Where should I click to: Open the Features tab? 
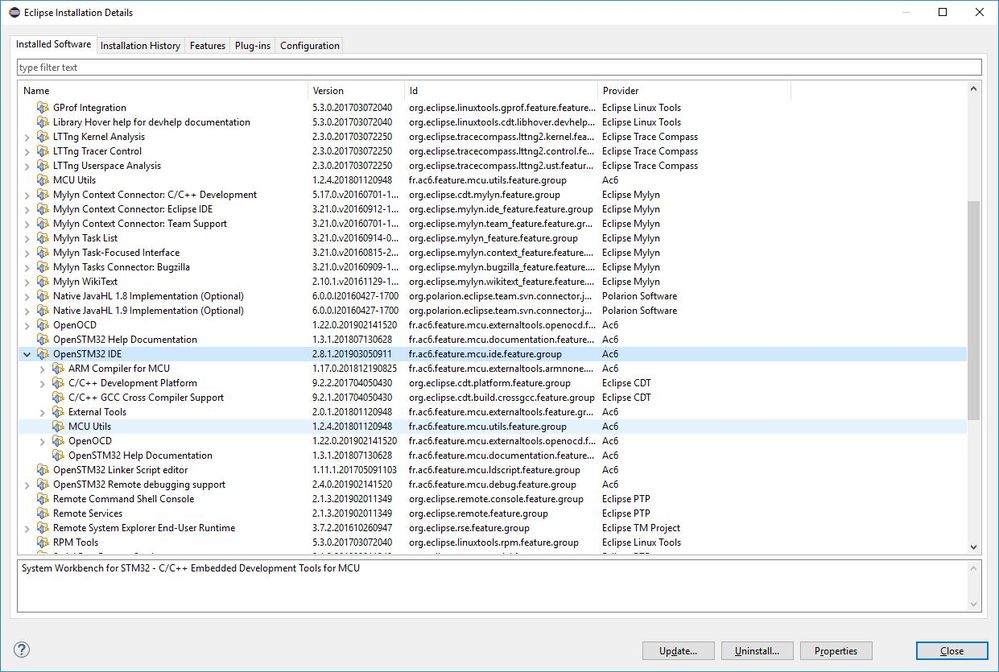point(208,45)
